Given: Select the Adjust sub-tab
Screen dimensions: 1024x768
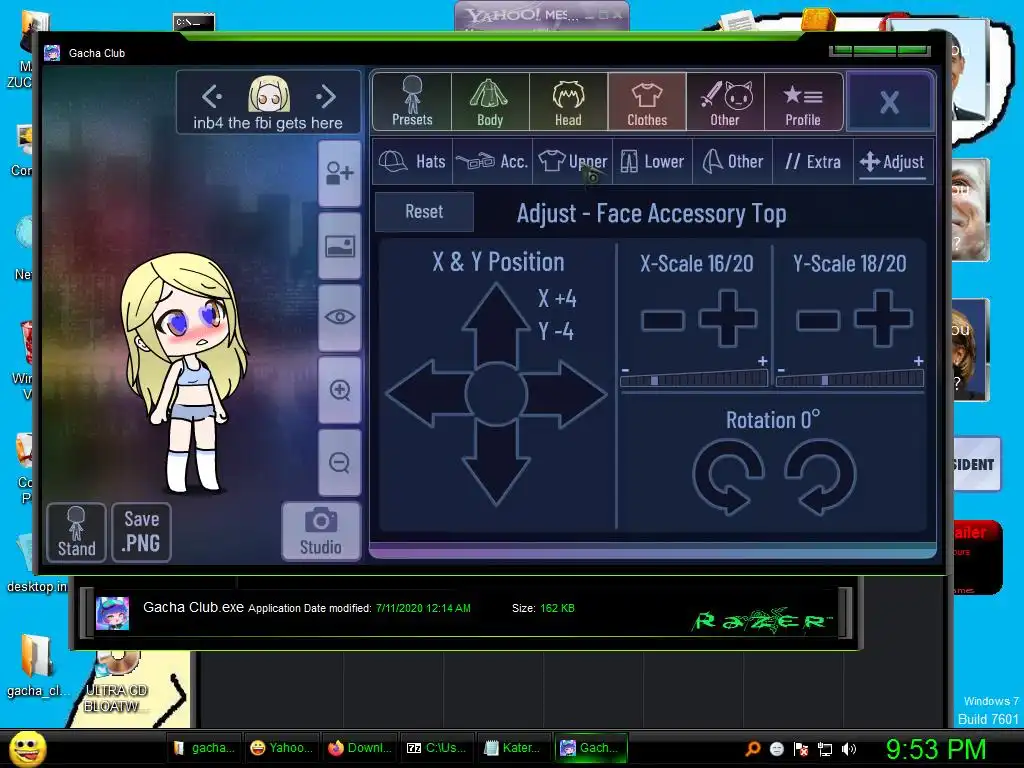Looking at the screenshot, I should [x=893, y=161].
